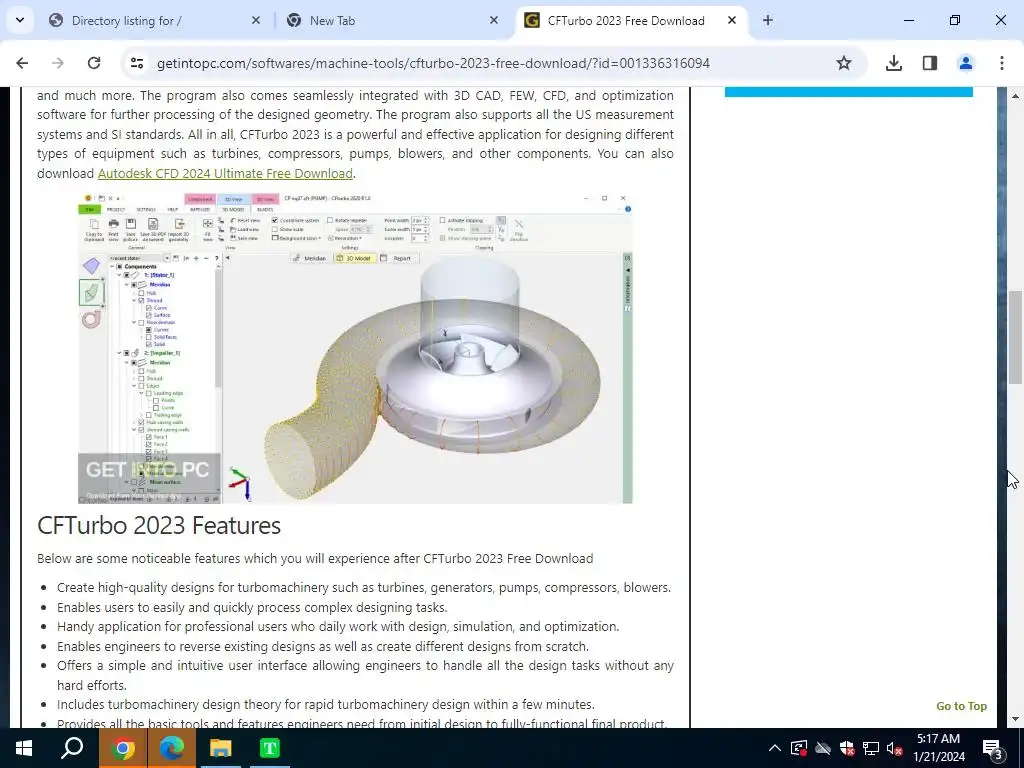This screenshot has height=768, width=1024.
Task: Focus the getintopc.com URL address bar
Action: click(x=433, y=63)
